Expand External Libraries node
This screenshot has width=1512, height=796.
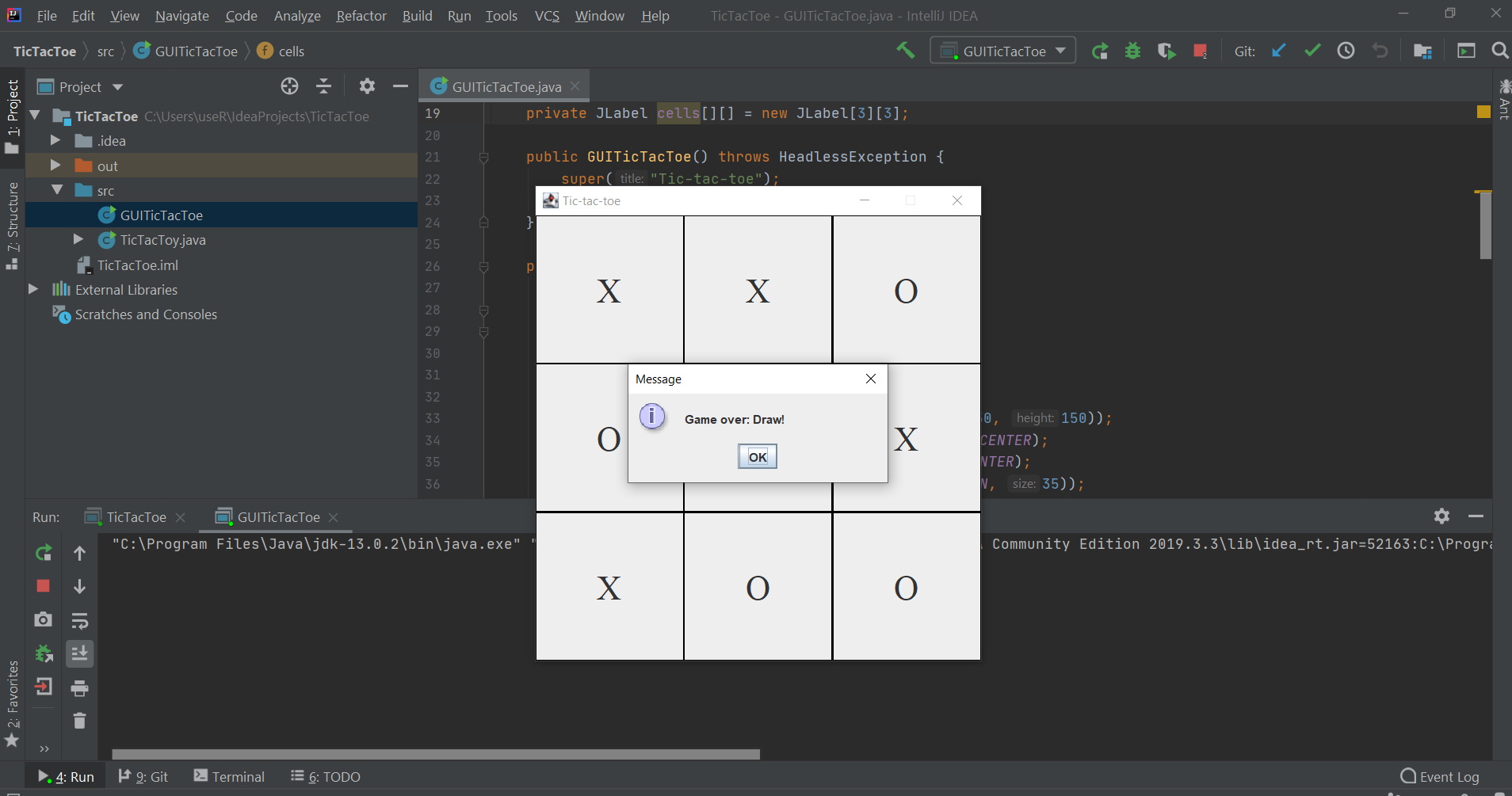tap(33, 289)
